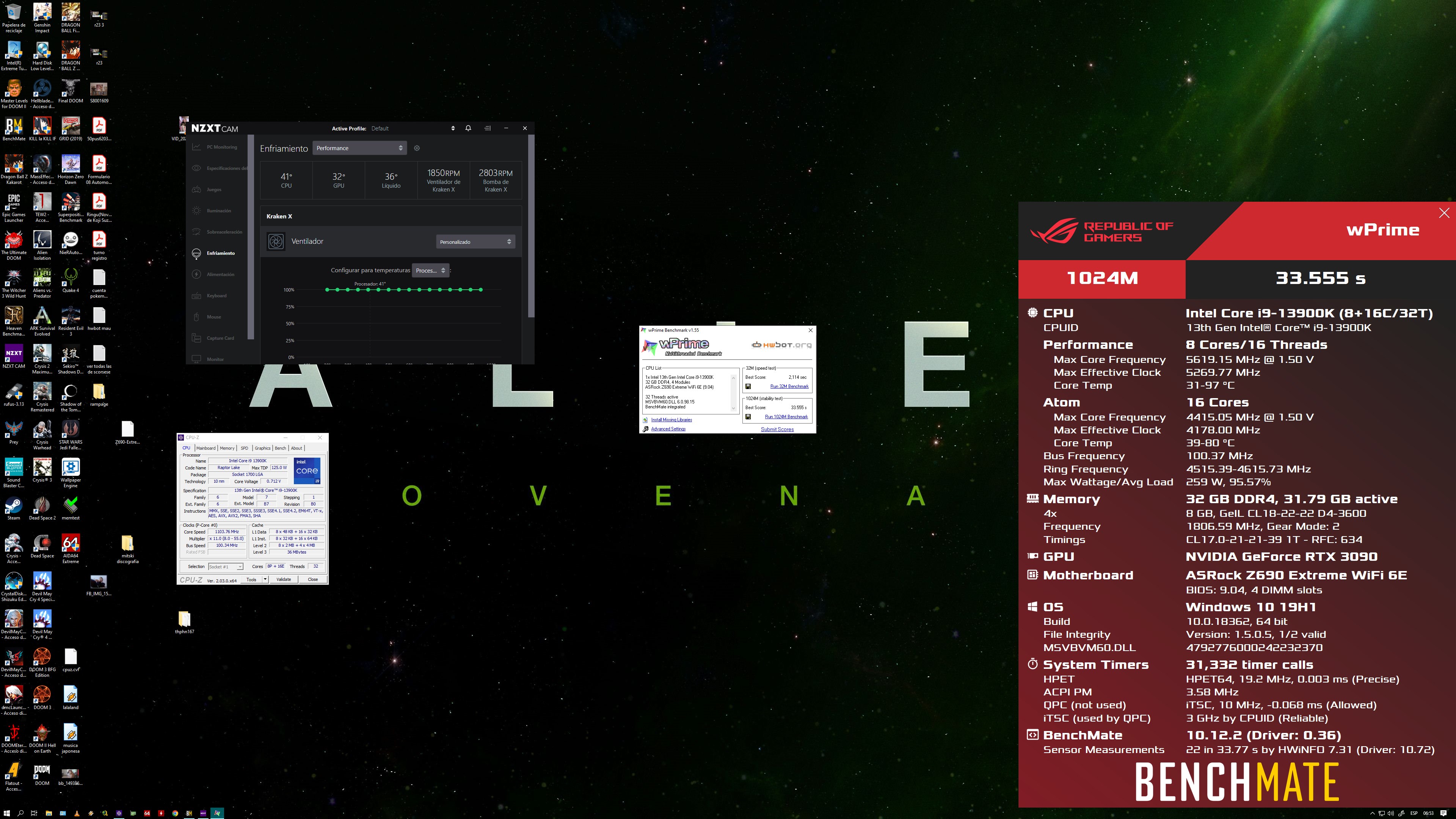Open the AIDA64 Extreme desktop shortcut

(71, 548)
